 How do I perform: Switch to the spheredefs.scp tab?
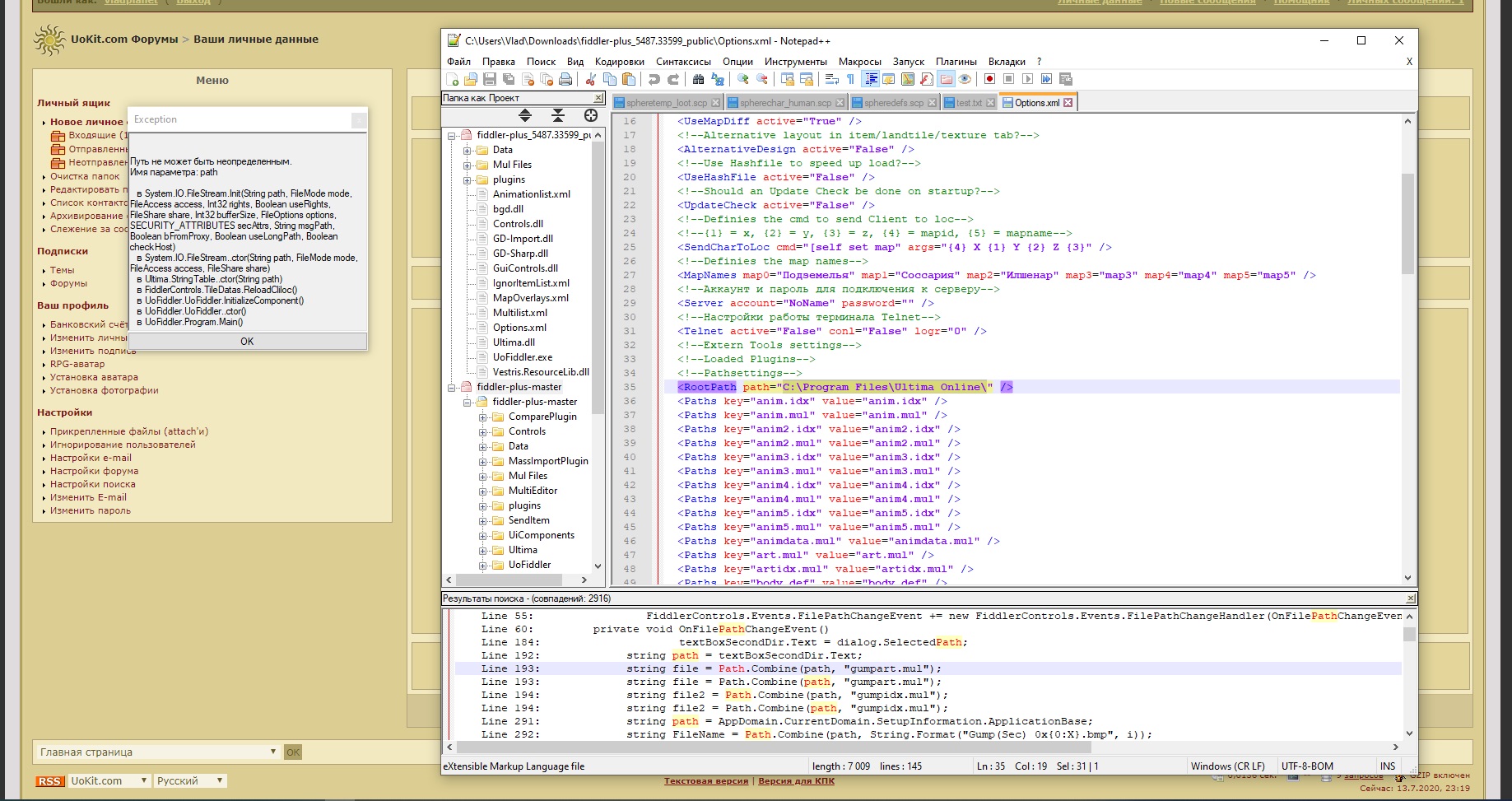tap(893, 103)
